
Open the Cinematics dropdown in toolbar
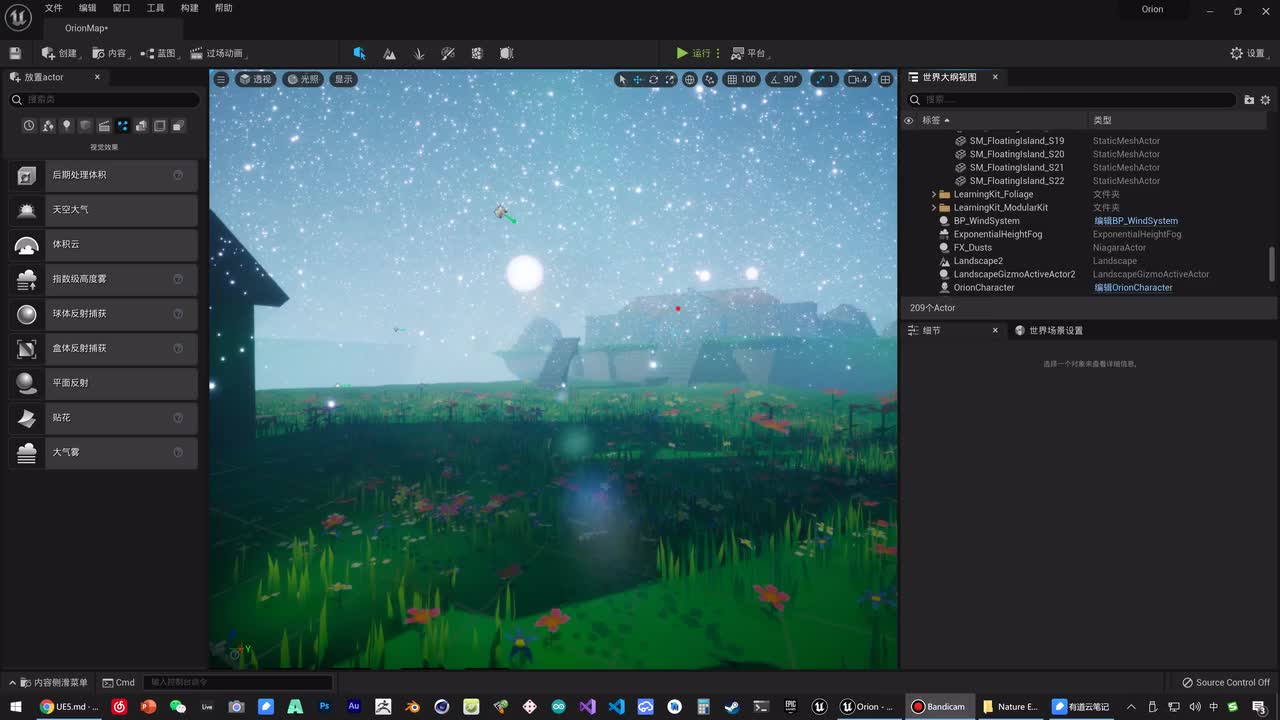click(x=218, y=53)
